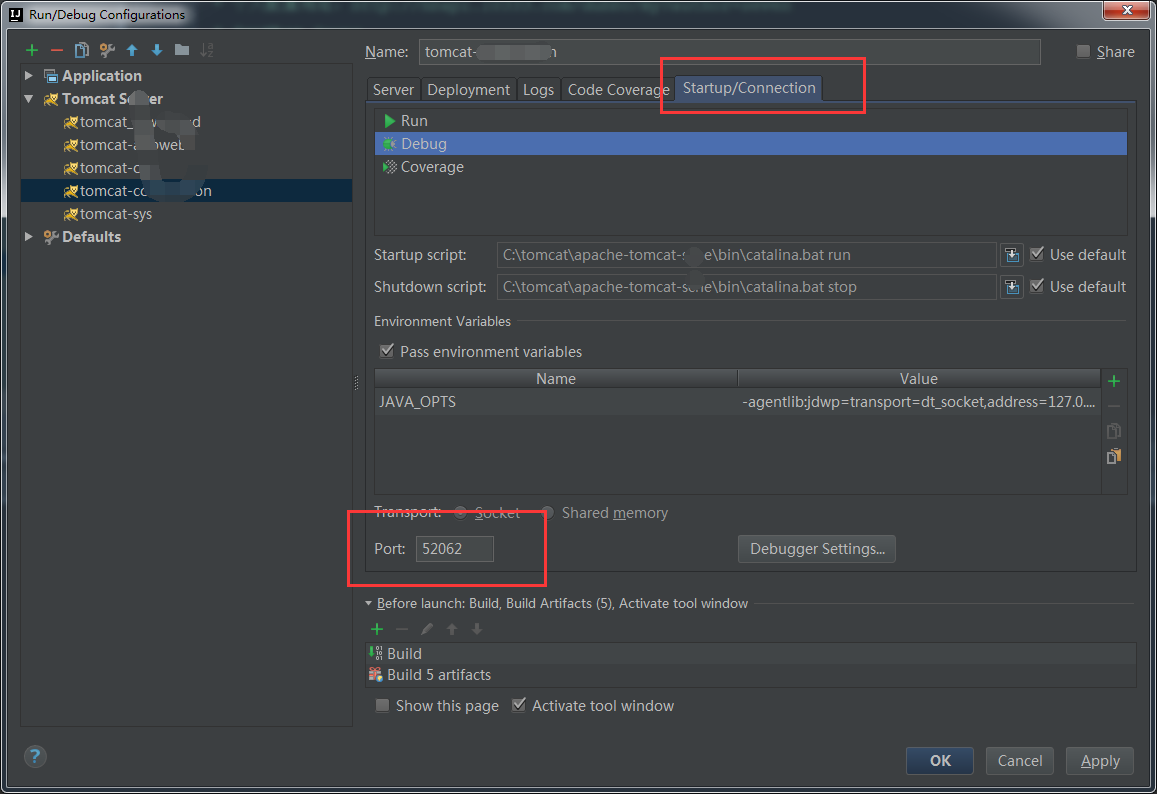Enable Show this page checkbox

[382, 705]
